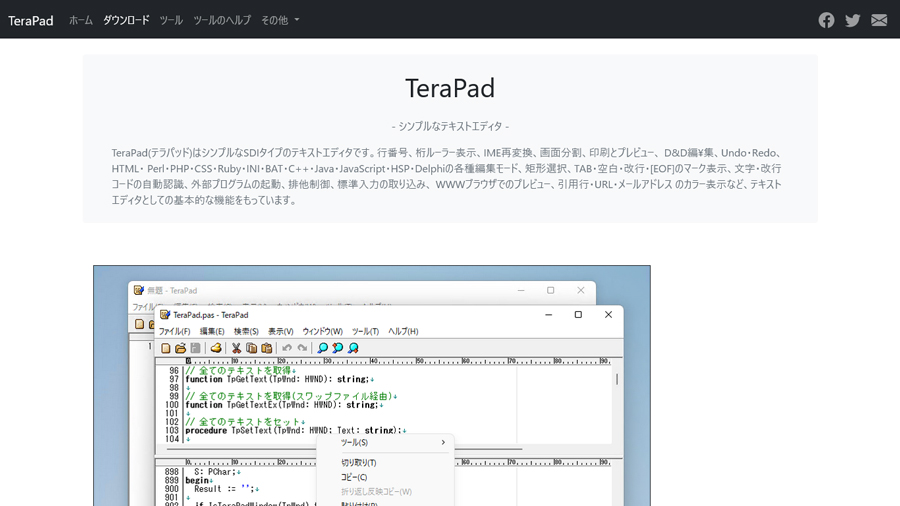Click the first Find magnifier icon
The image size is (900, 506).
[322, 348]
